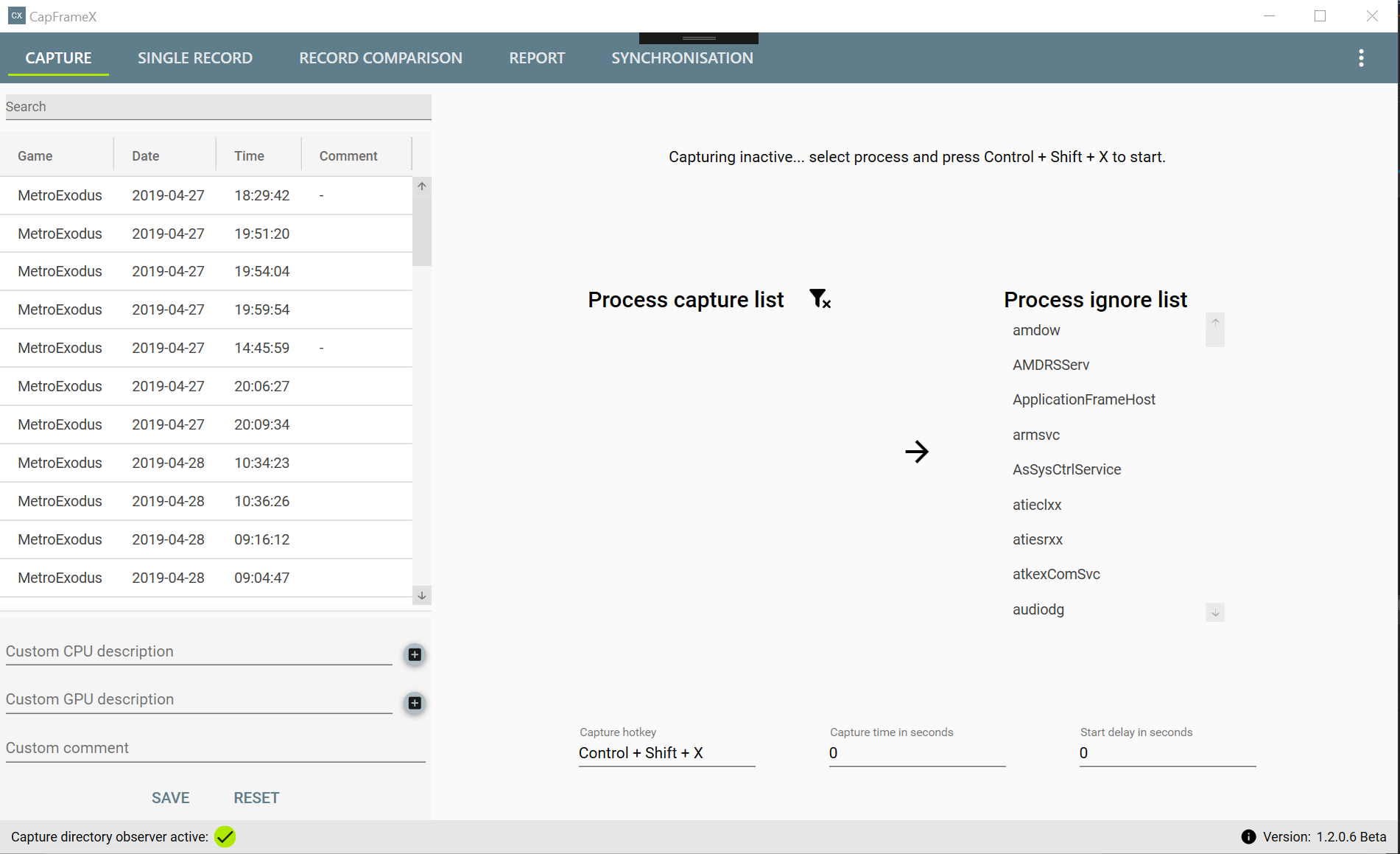The height and width of the screenshot is (854, 1400).
Task: Move process to ignore list with arrow
Action: click(x=917, y=451)
